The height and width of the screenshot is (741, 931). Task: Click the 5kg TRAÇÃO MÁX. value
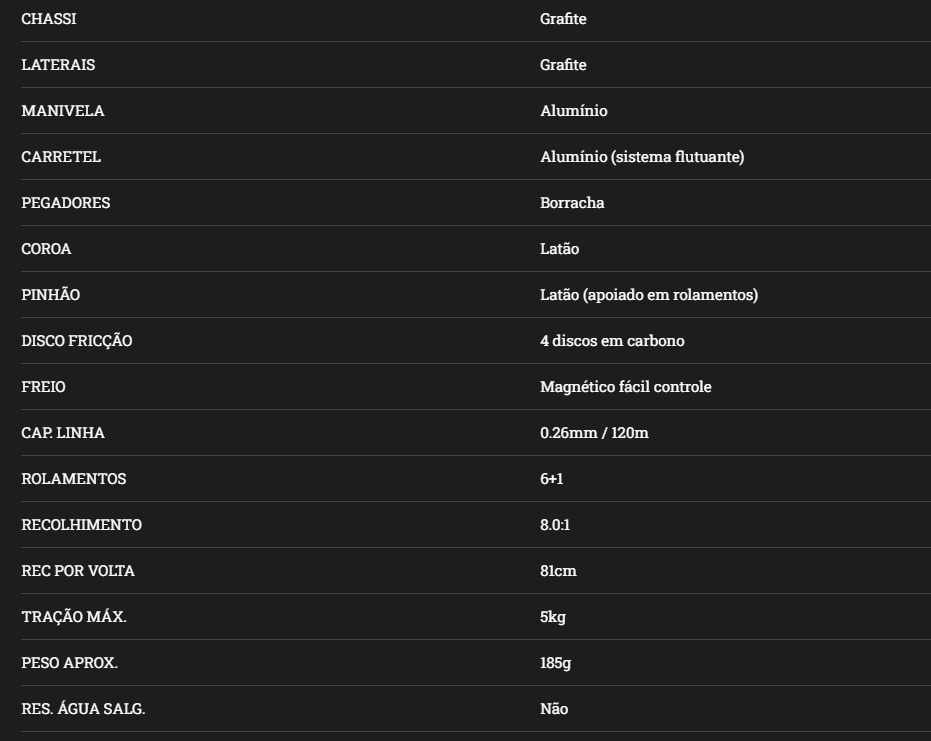pyautogui.click(x=553, y=617)
